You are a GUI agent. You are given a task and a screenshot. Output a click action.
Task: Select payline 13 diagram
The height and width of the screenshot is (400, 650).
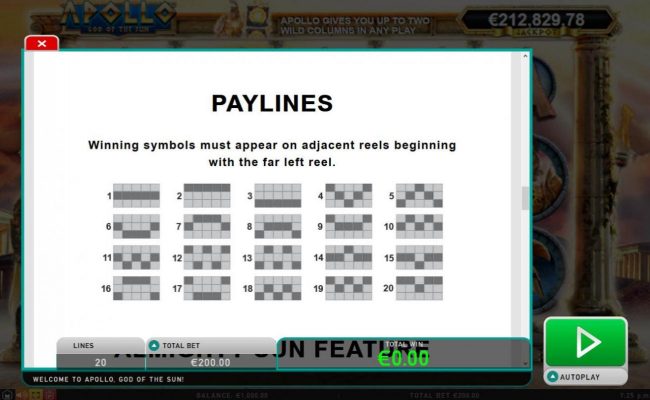pyautogui.click(x=278, y=257)
